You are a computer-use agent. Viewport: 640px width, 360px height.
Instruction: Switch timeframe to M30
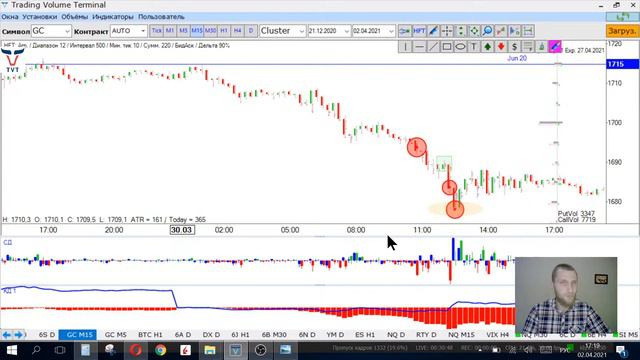pos(211,31)
